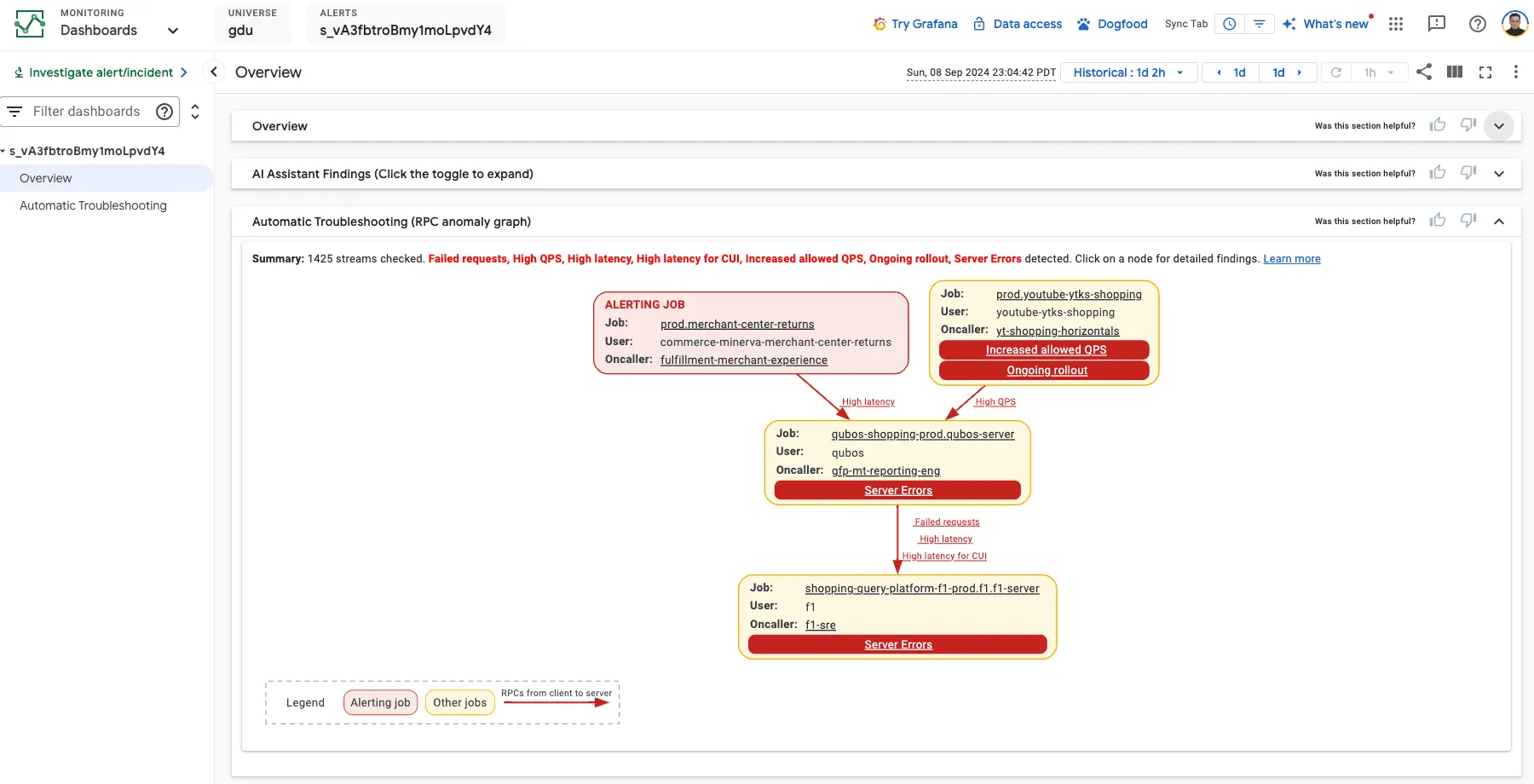Click the Sync Tab clock icon
This screenshot has height=784, width=1534.
pos(1230,24)
